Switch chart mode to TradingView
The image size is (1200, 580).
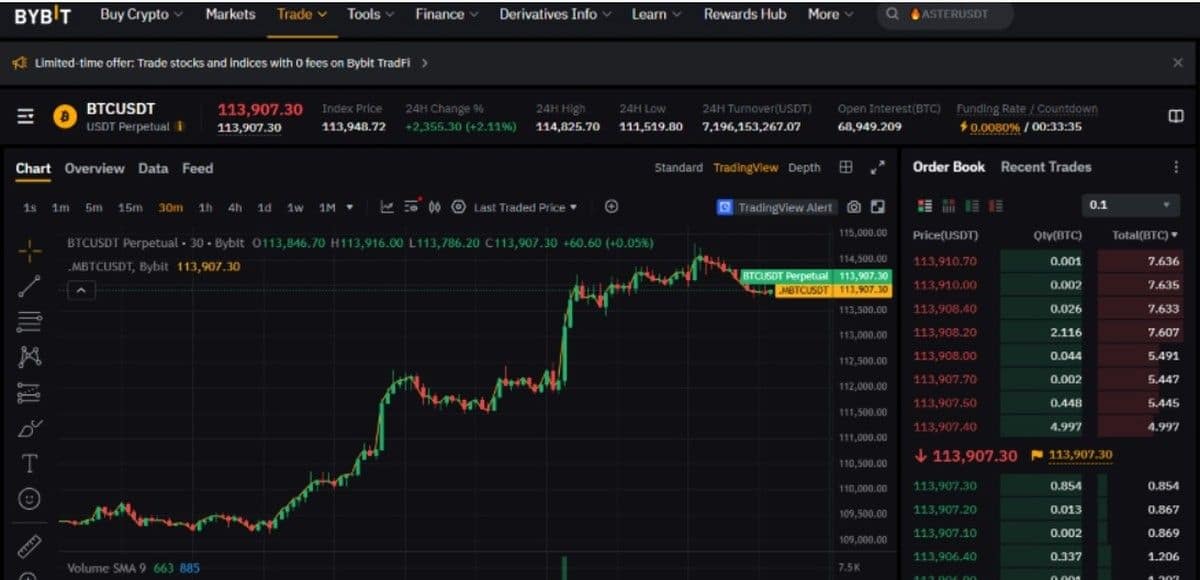745,168
